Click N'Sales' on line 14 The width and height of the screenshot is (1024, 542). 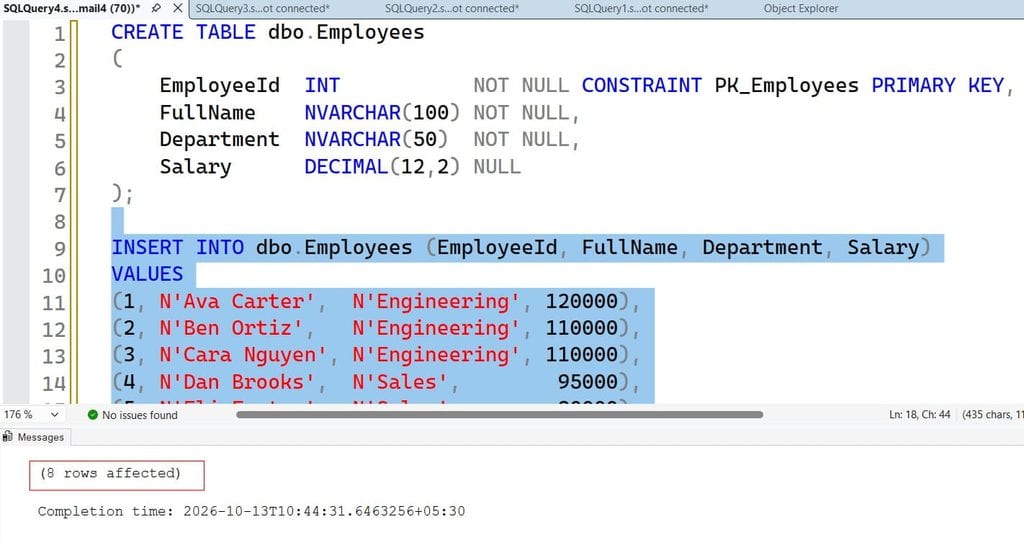point(400,381)
